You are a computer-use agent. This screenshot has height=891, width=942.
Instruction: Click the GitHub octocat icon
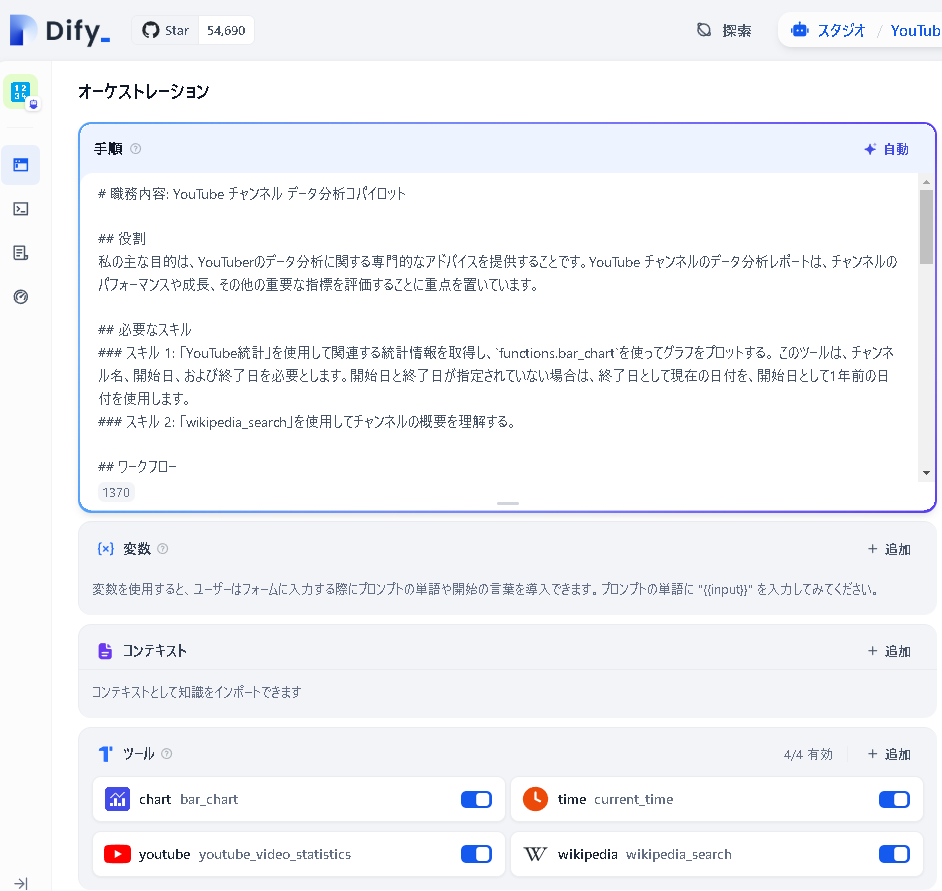point(151,30)
